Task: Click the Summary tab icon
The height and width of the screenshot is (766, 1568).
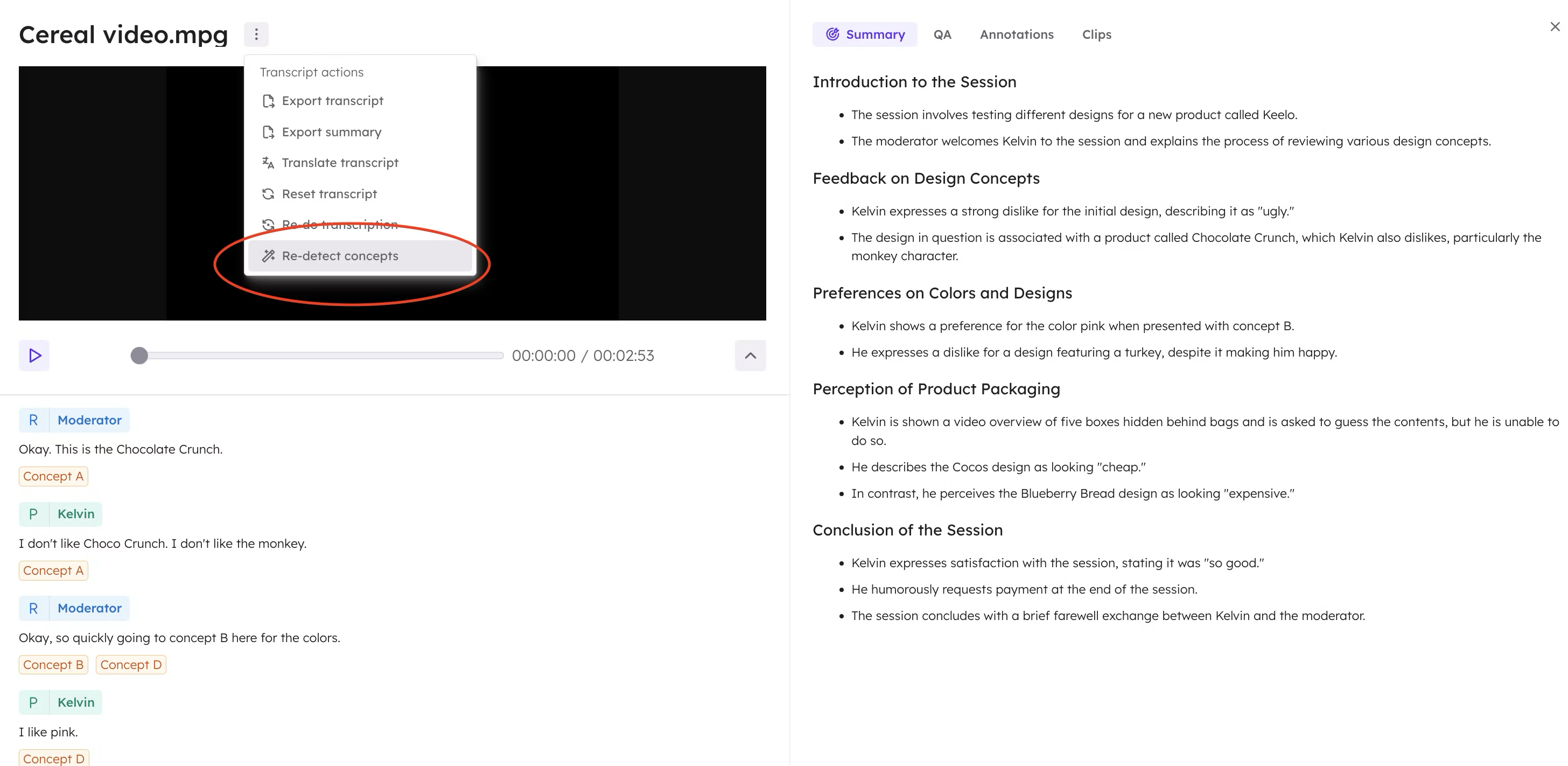Action: click(832, 34)
